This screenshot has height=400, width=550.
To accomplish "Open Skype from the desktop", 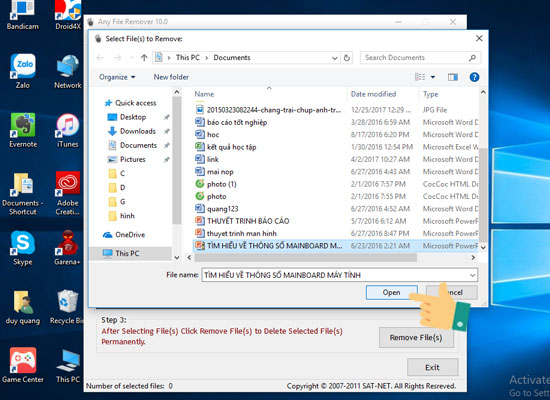I will pos(23,248).
